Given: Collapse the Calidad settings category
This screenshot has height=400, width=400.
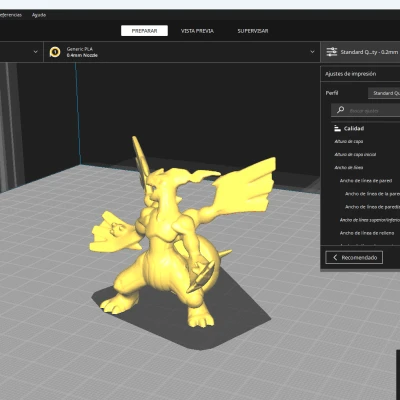Looking at the screenshot, I should coord(354,128).
